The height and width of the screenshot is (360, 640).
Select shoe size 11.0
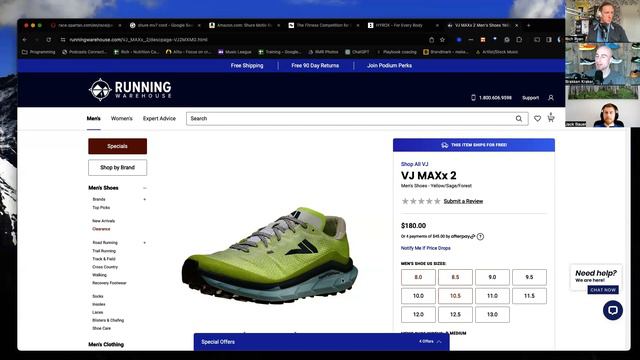pos(492,296)
